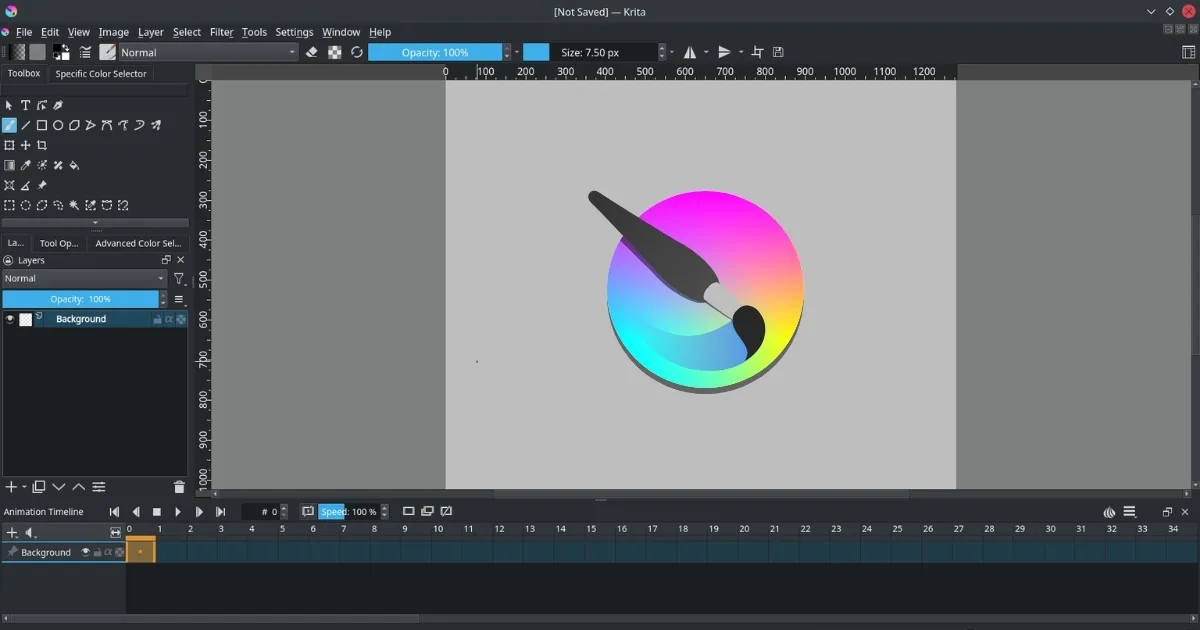Adjust brush Opacity slider in toolbar

click(x=435, y=52)
